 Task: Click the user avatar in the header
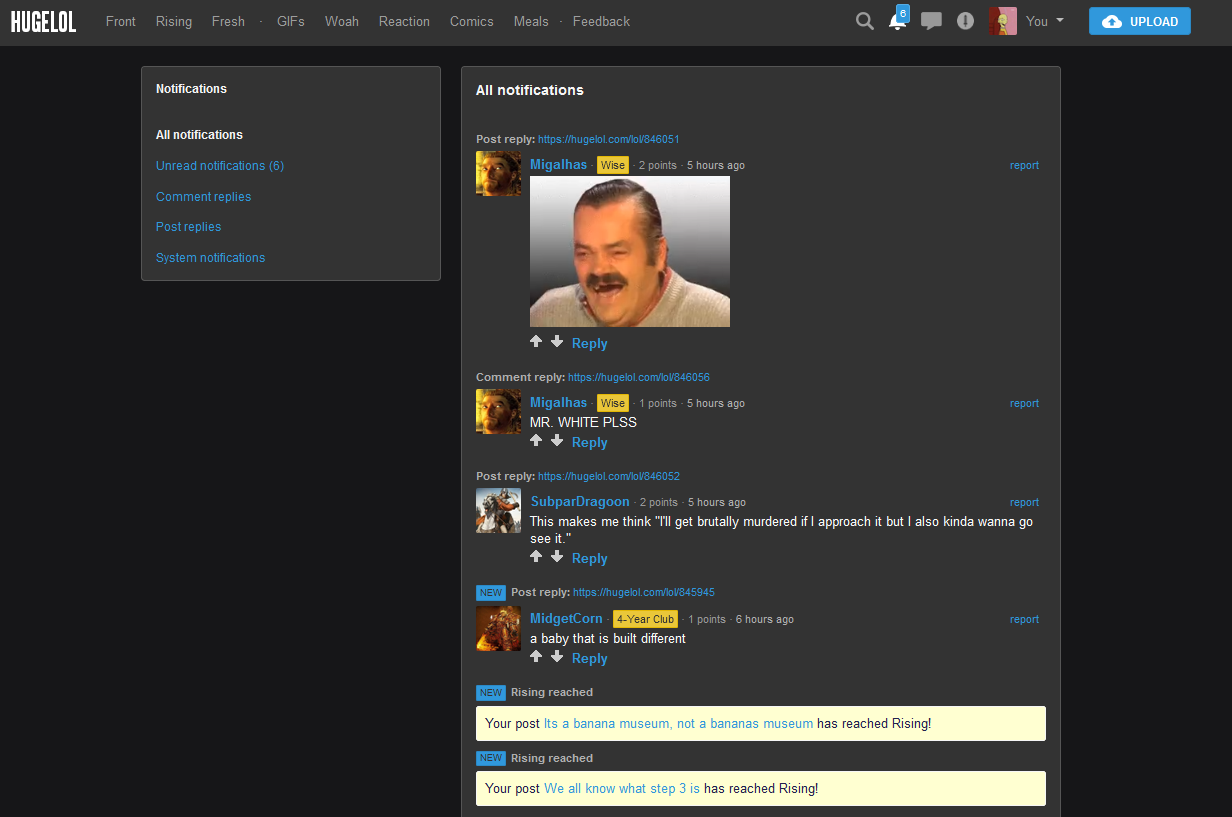click(x=1003, y=21)
